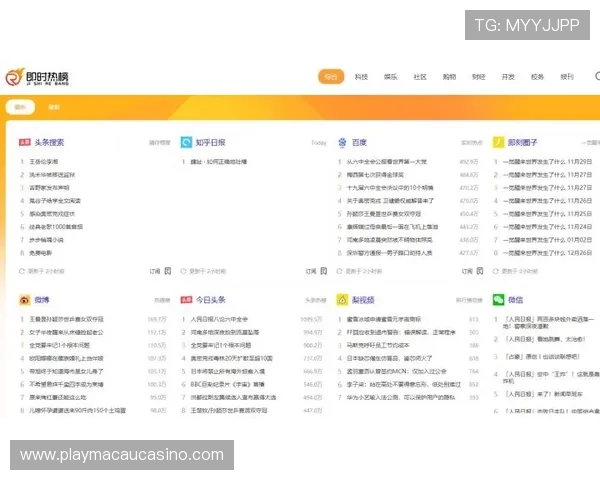The width and height of the screenshot is (600, 480).
Task: Refresh the 即刻圈子 card
Action: click(x=496, y=271)
